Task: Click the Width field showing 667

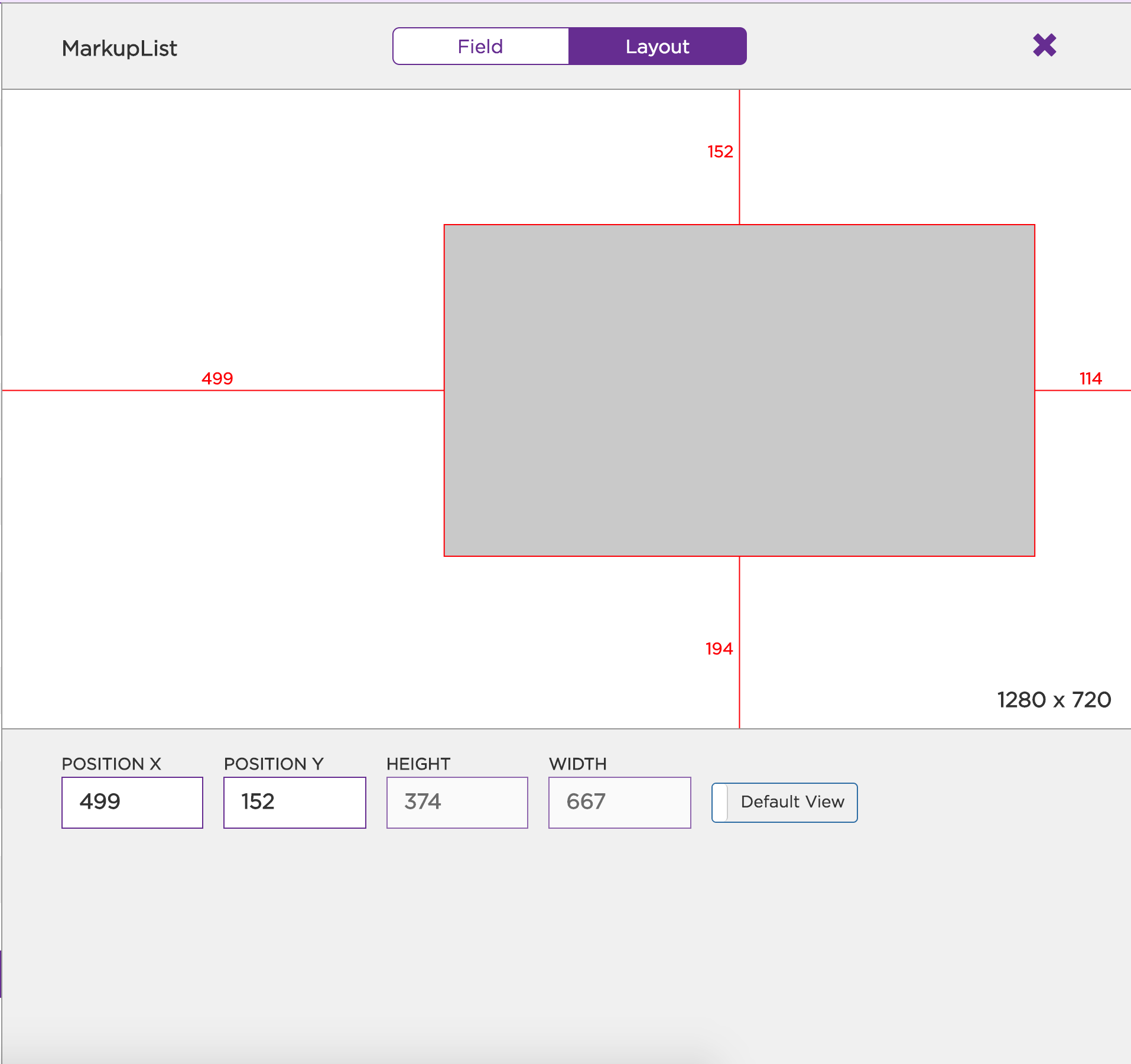Action: pos(619,802)
